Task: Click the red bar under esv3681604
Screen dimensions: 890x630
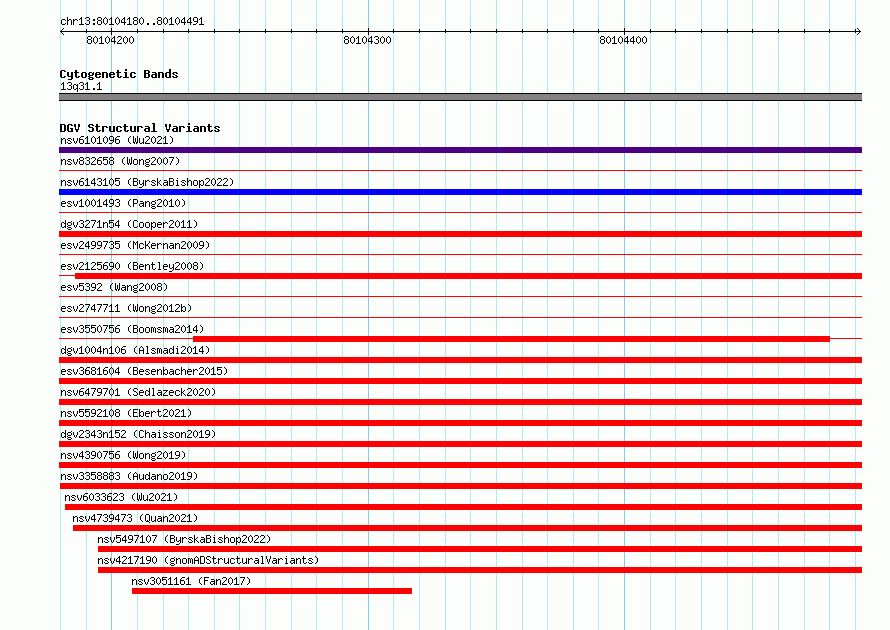Action: point(460,381)
